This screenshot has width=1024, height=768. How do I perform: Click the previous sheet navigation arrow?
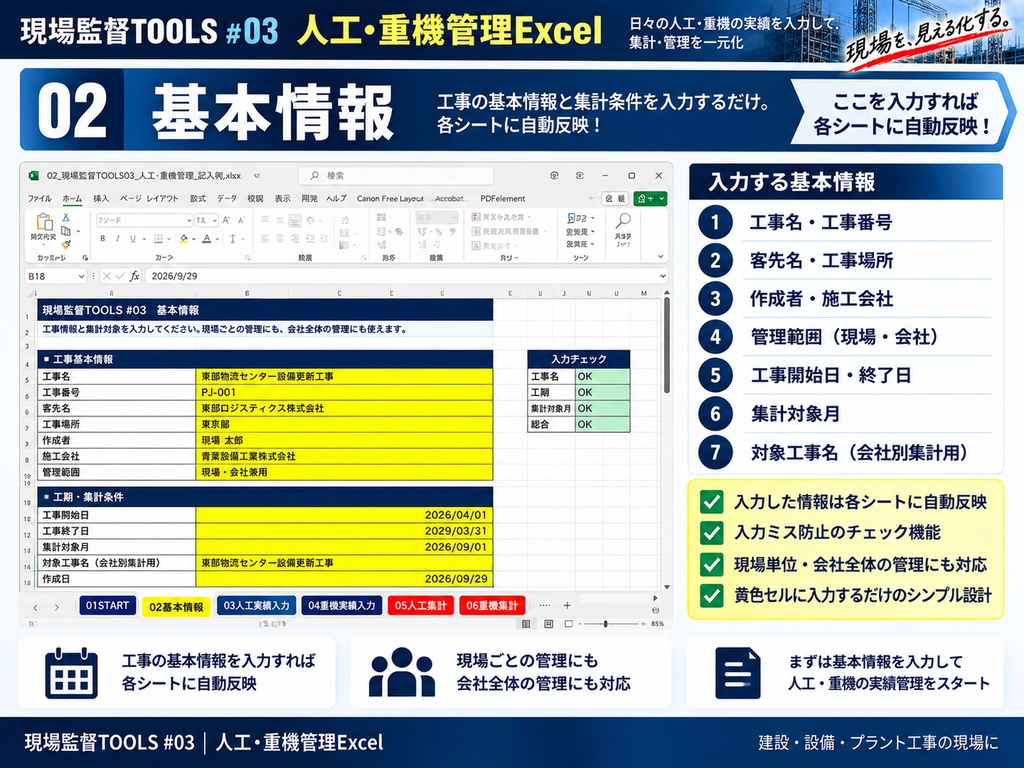[x=35, y=607]
